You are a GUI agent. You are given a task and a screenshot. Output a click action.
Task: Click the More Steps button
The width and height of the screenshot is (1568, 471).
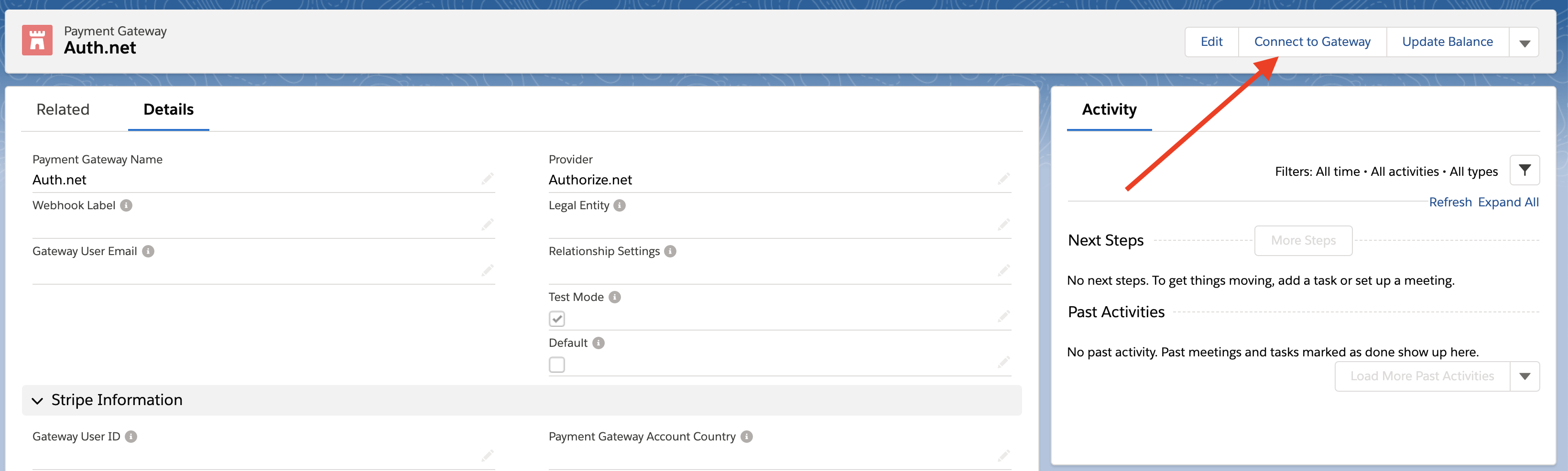1303,240
